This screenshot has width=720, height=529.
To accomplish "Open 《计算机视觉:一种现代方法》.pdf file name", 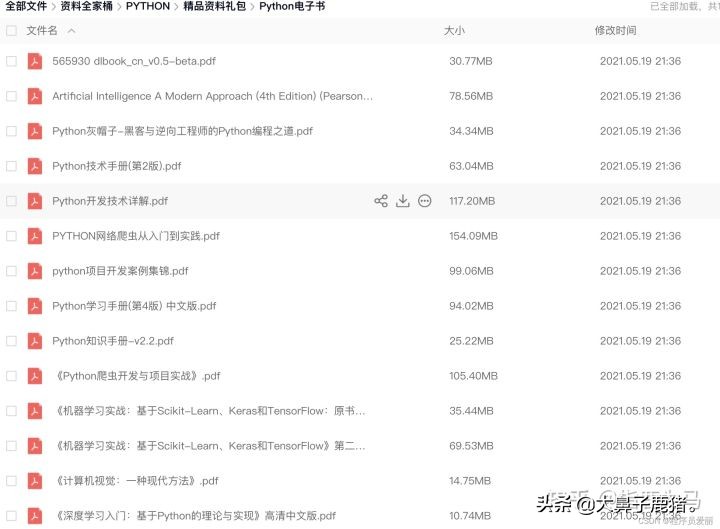I will [136, 481].
